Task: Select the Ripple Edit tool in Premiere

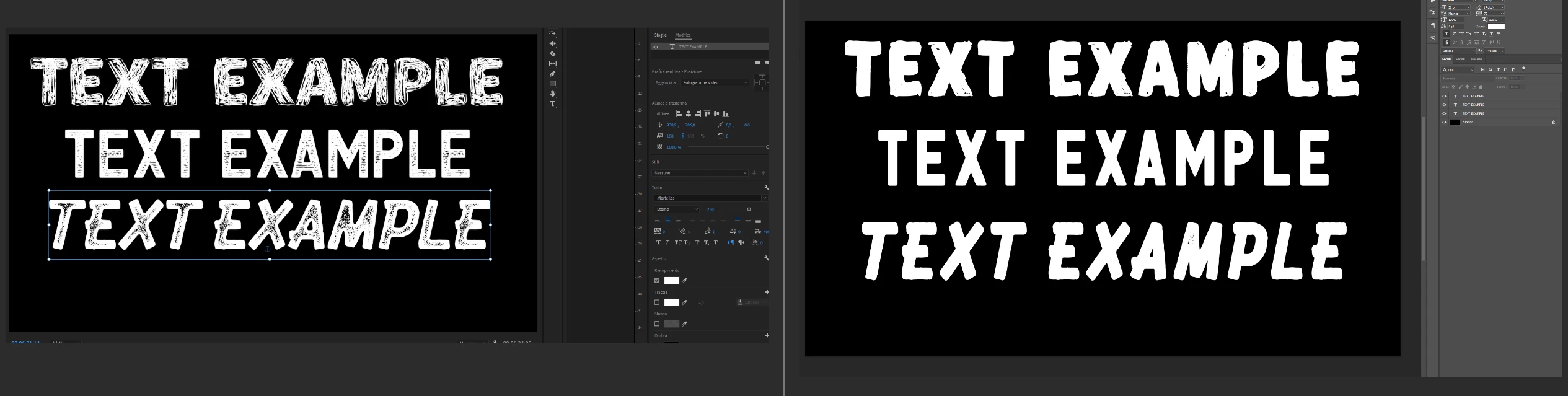Action: point(553,43)
